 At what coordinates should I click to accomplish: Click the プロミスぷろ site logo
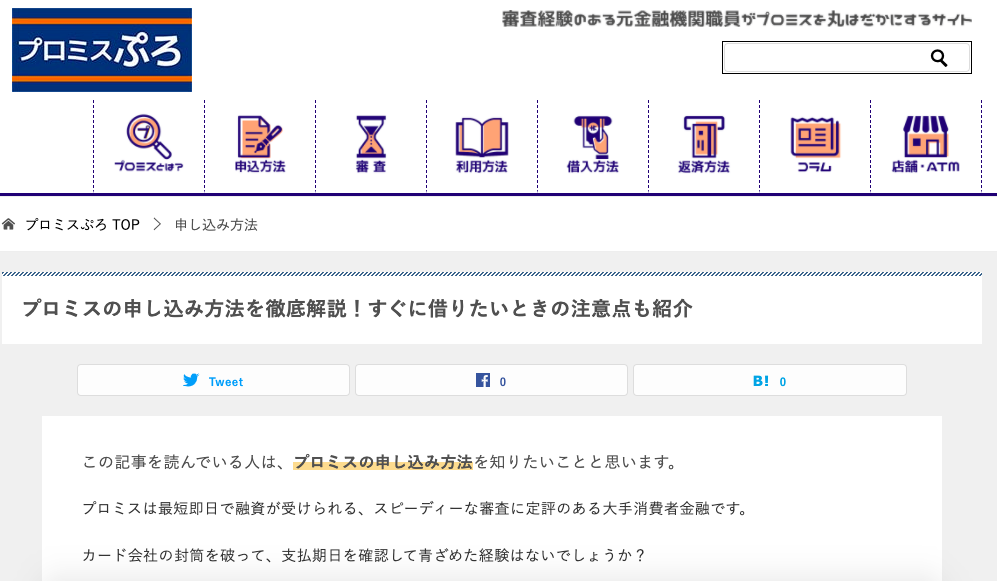pyautogui.click(x=102, y=50)
